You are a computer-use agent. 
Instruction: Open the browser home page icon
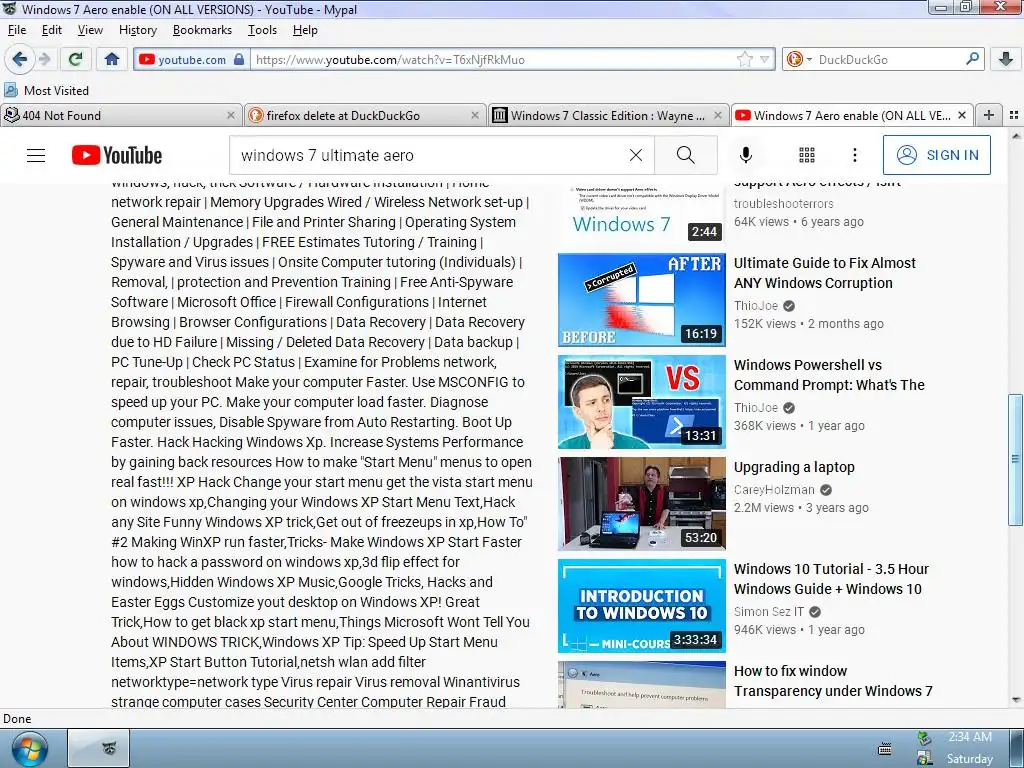pyautogui.click(x=112, y=59)
